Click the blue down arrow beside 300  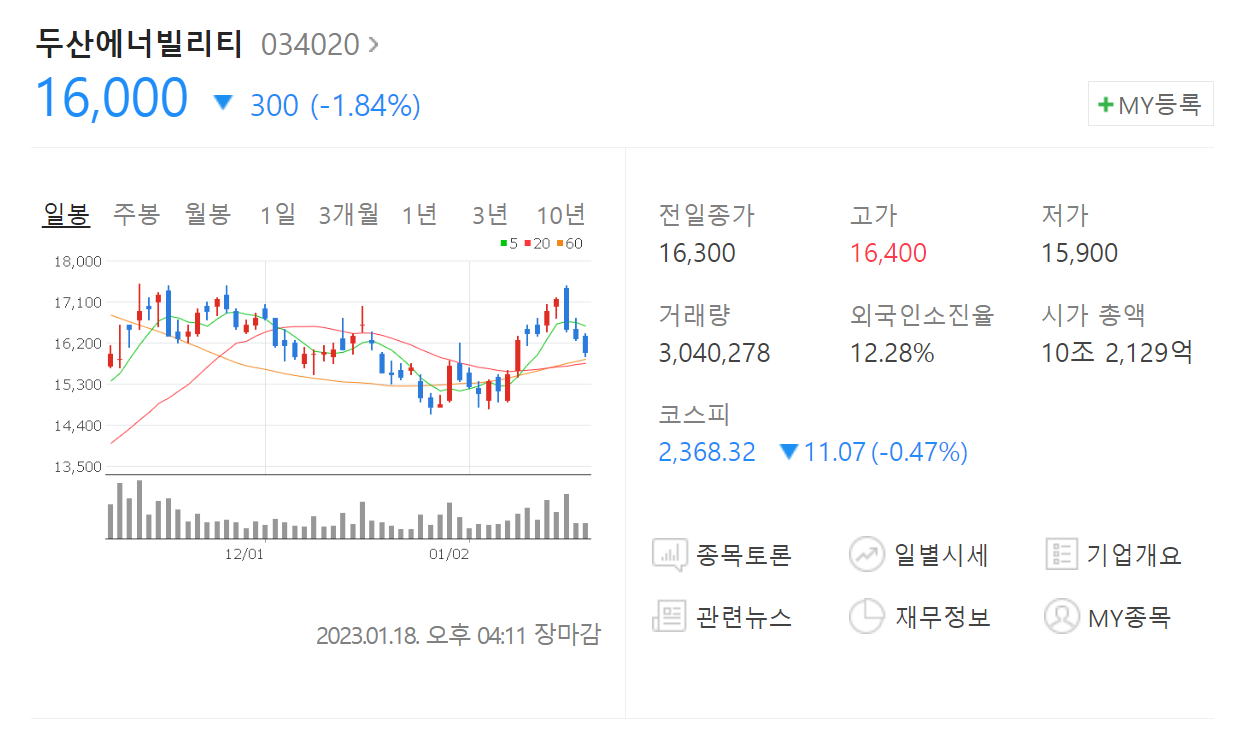click(x=223, y=102)
